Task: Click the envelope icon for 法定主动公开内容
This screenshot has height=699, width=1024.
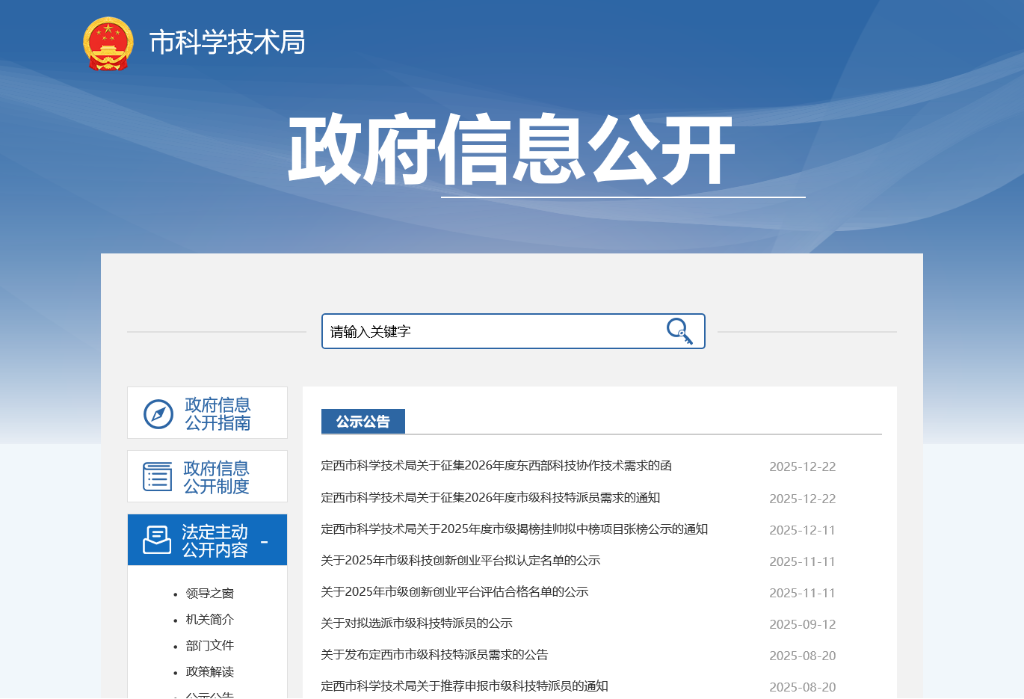Action: (157, 540)
